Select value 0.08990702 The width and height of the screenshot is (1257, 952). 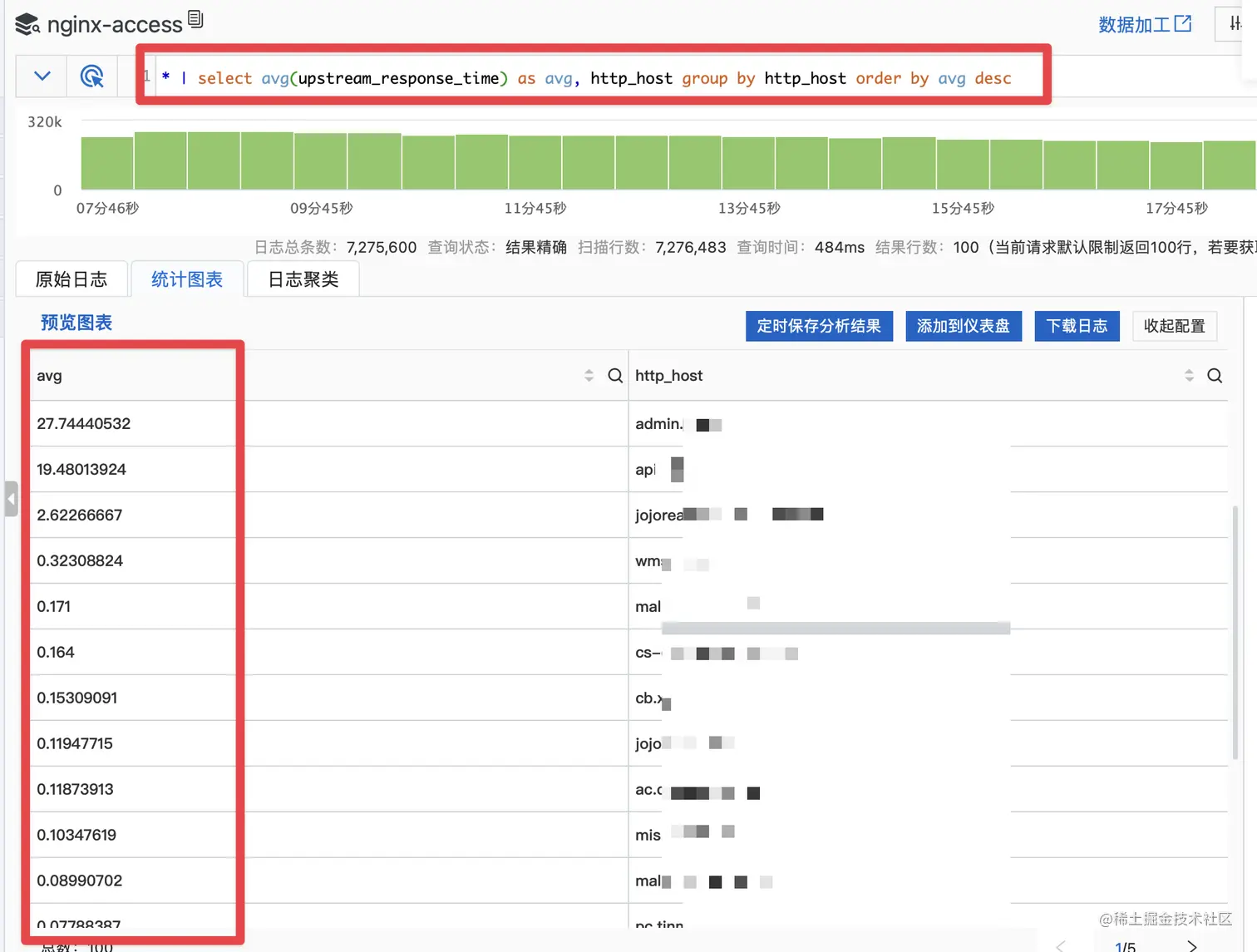[x=79, y=881]
